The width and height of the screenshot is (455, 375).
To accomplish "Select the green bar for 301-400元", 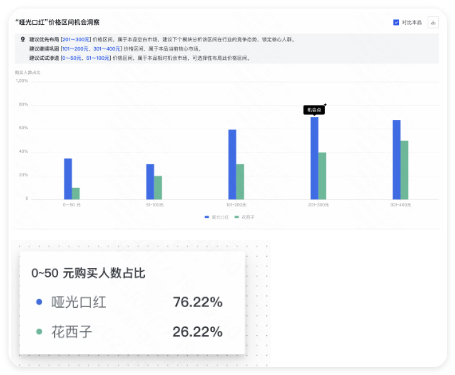I will point(404,170).
